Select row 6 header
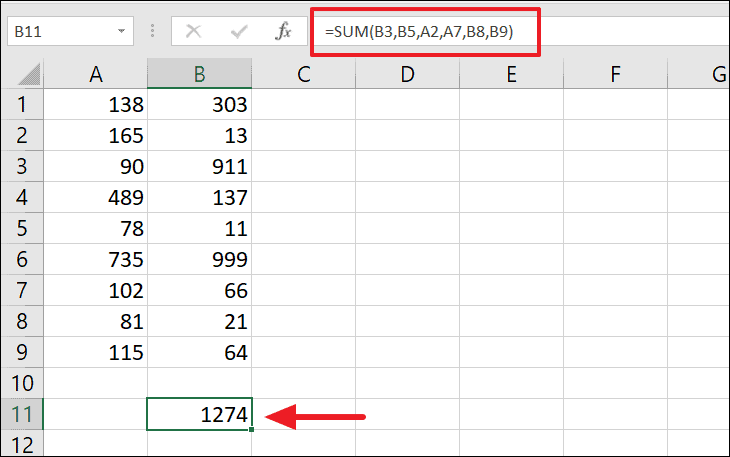This screenshot has width=730, height=457. coord(22,259)
